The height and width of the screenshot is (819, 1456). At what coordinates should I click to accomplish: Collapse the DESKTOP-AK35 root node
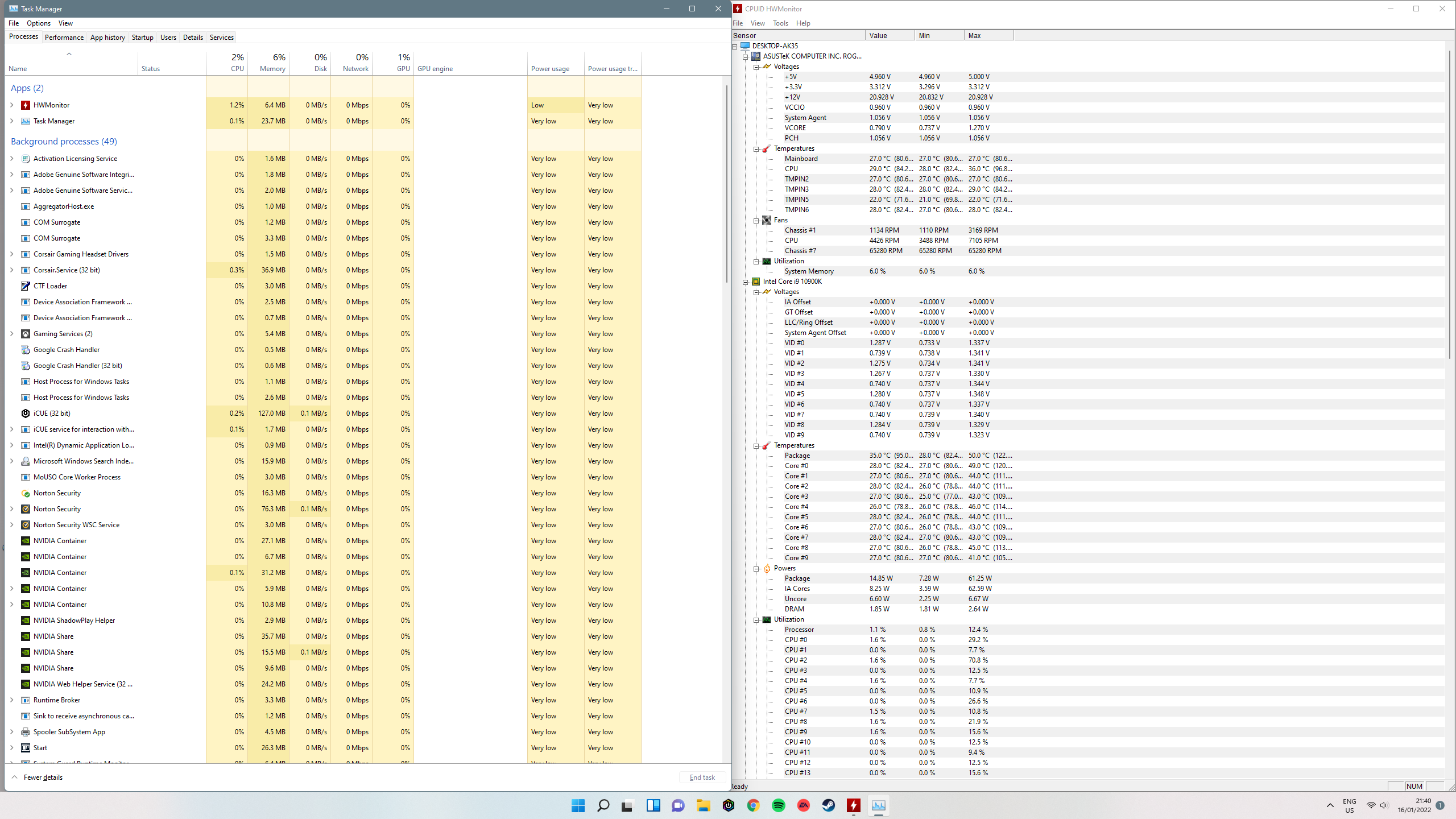point(735,47)
